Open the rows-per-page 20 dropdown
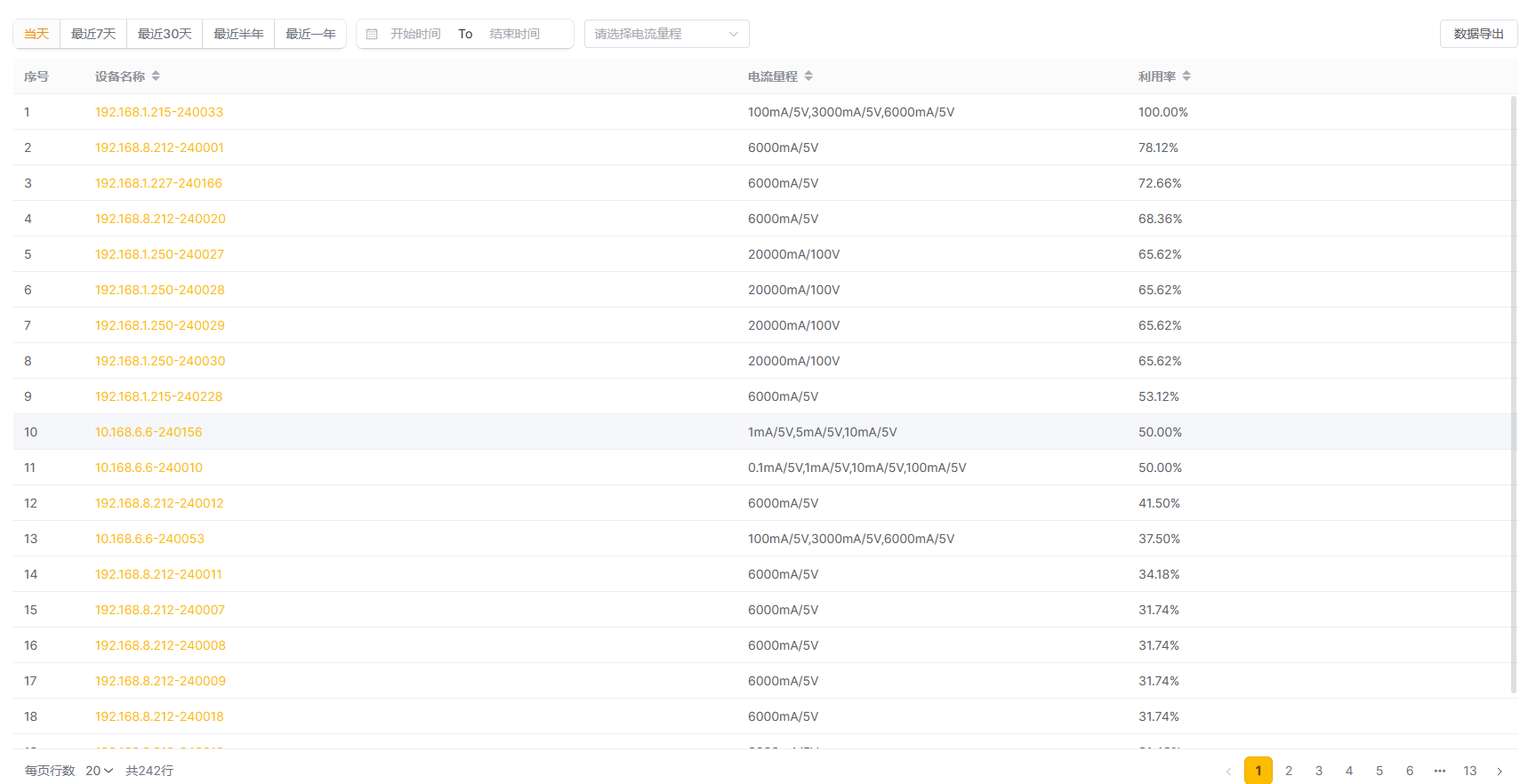1520x784 pixels. [x=99, y=771]
